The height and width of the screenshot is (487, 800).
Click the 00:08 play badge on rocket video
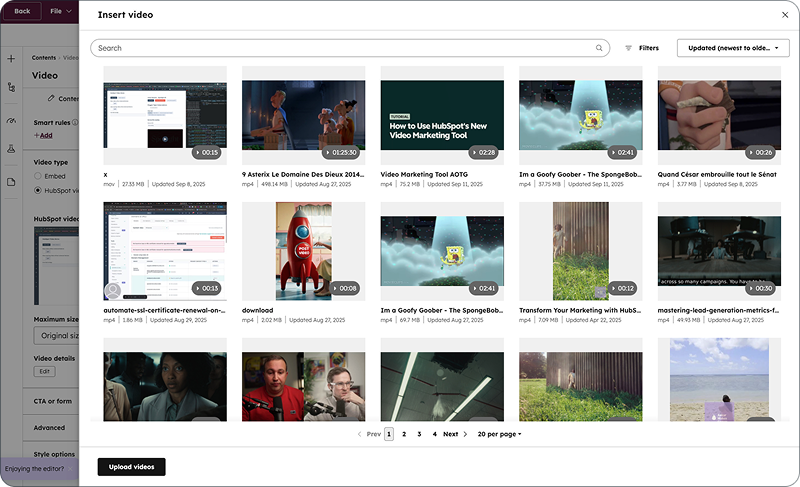point(345,288)
